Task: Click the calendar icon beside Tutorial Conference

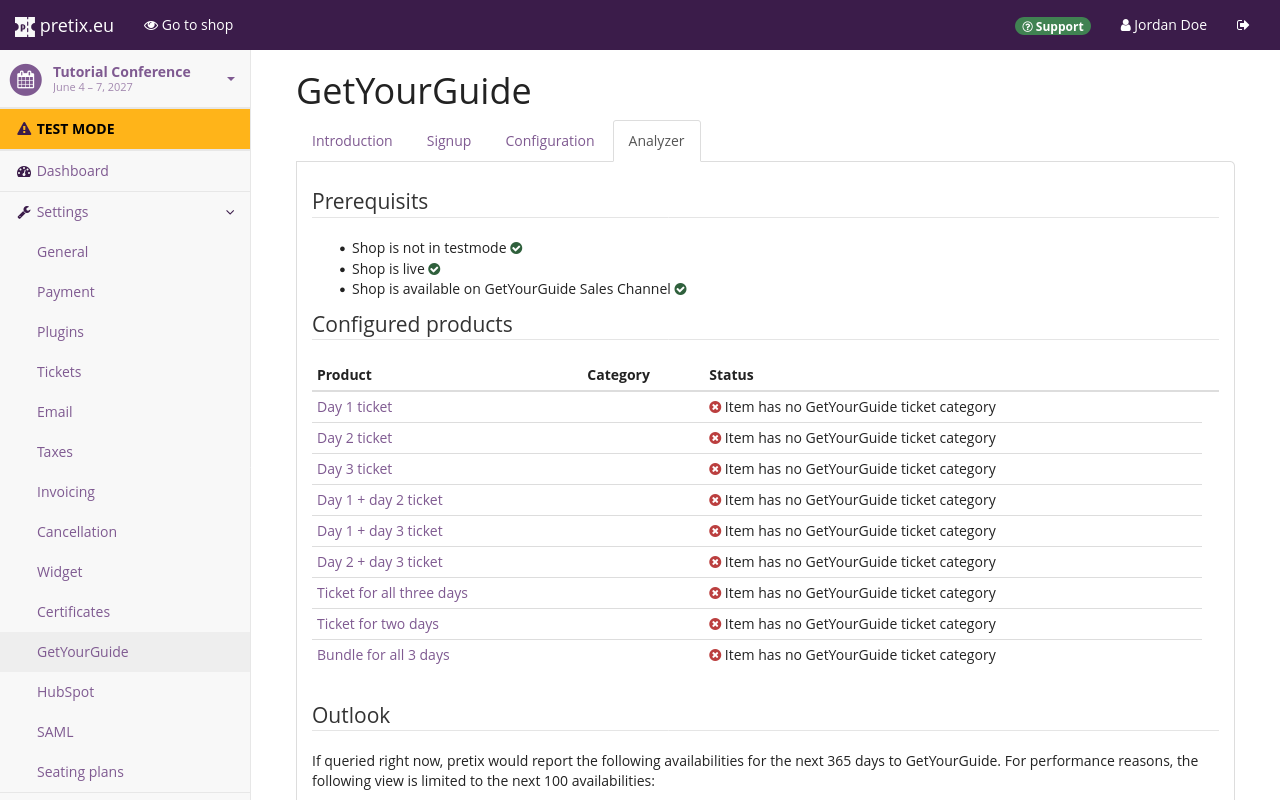Action: click(24, 79)
